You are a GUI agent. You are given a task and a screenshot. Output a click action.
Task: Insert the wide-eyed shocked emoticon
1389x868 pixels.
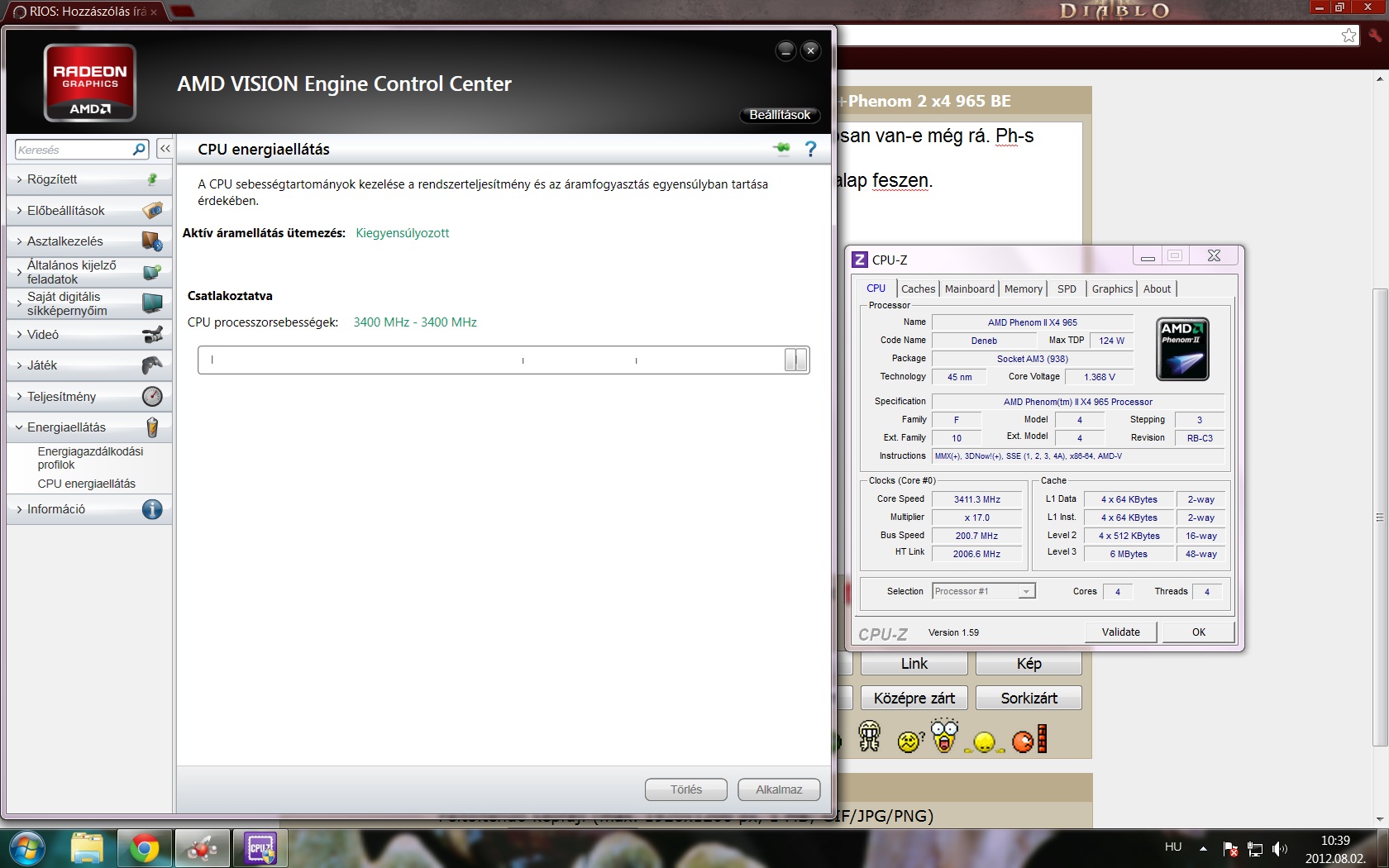click(x=944, y=736)
